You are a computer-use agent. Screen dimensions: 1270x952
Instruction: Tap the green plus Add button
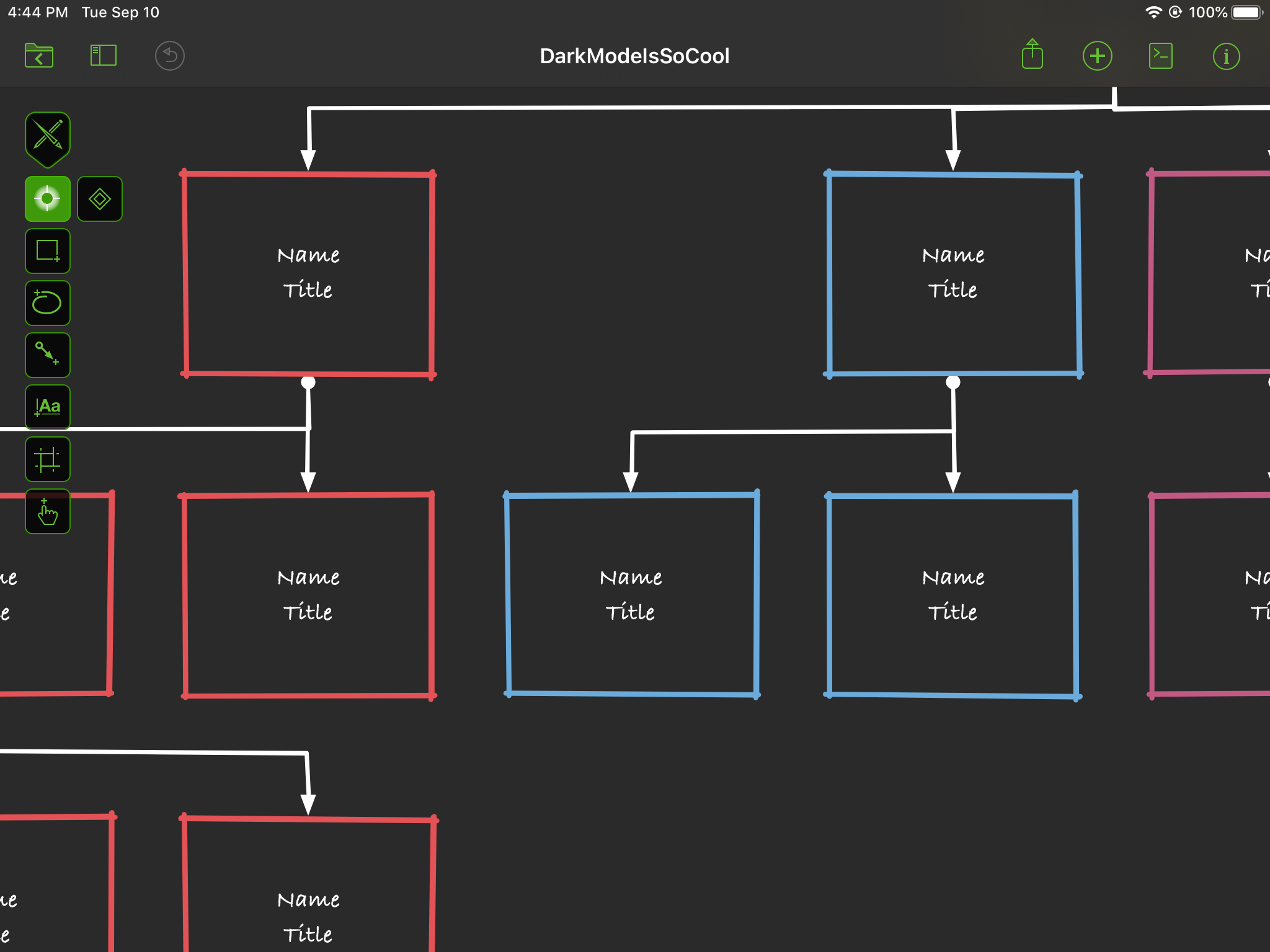pos(1097,56)
